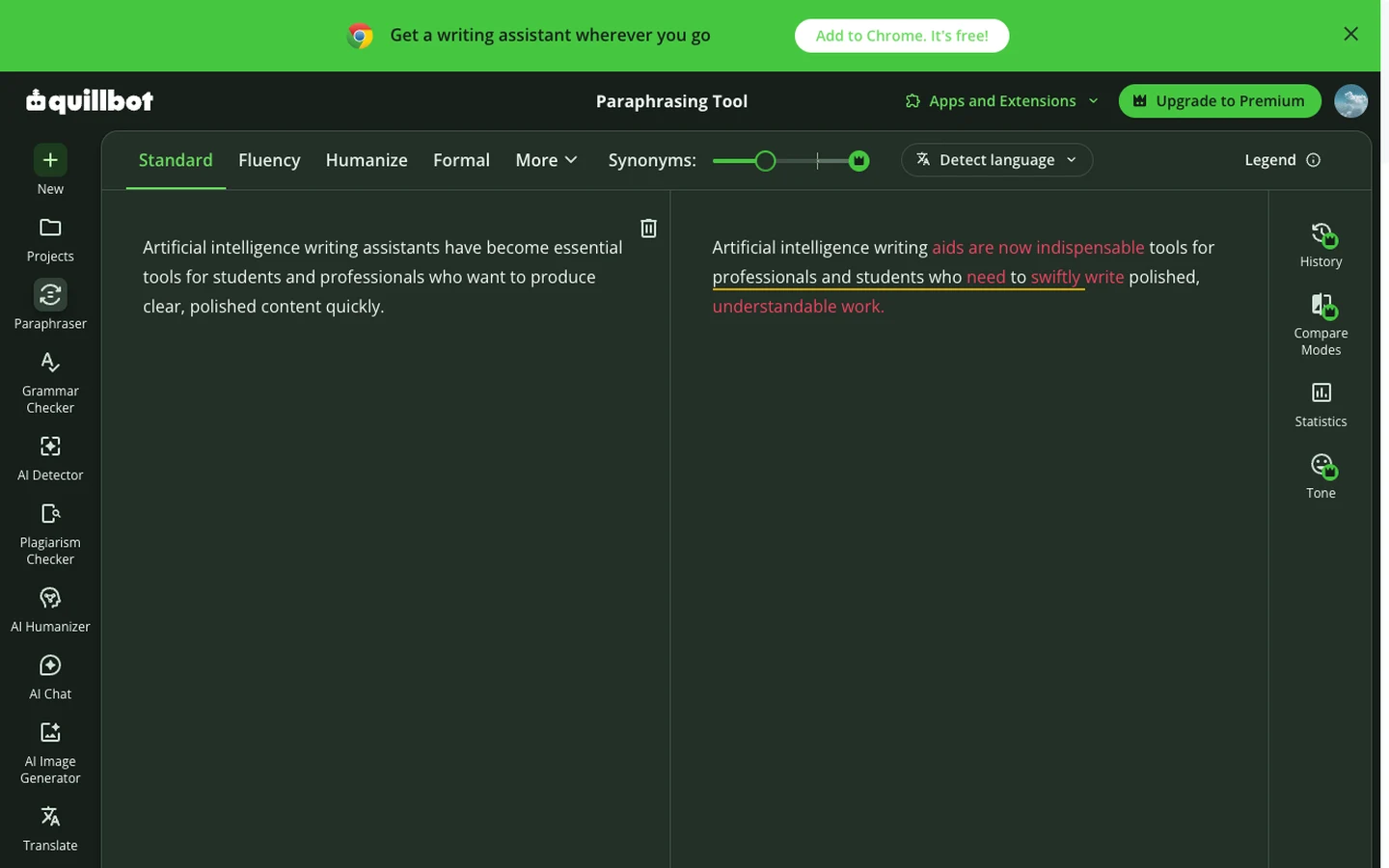The image size is (1389, 868).
Task: Click the word 'indispensable' in output
Action: 1090,248
